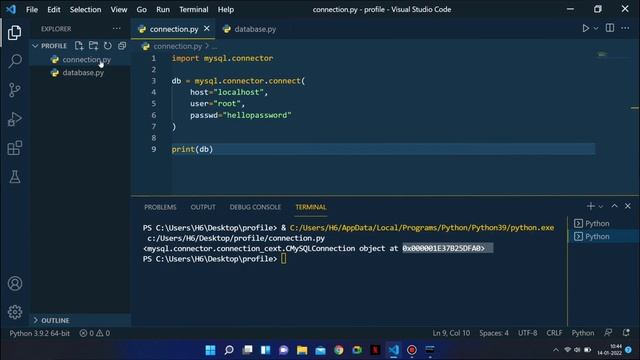Screen dimensions: 640x360
Task: Change indentation via Spaces: 4
Action: point(494,333)
